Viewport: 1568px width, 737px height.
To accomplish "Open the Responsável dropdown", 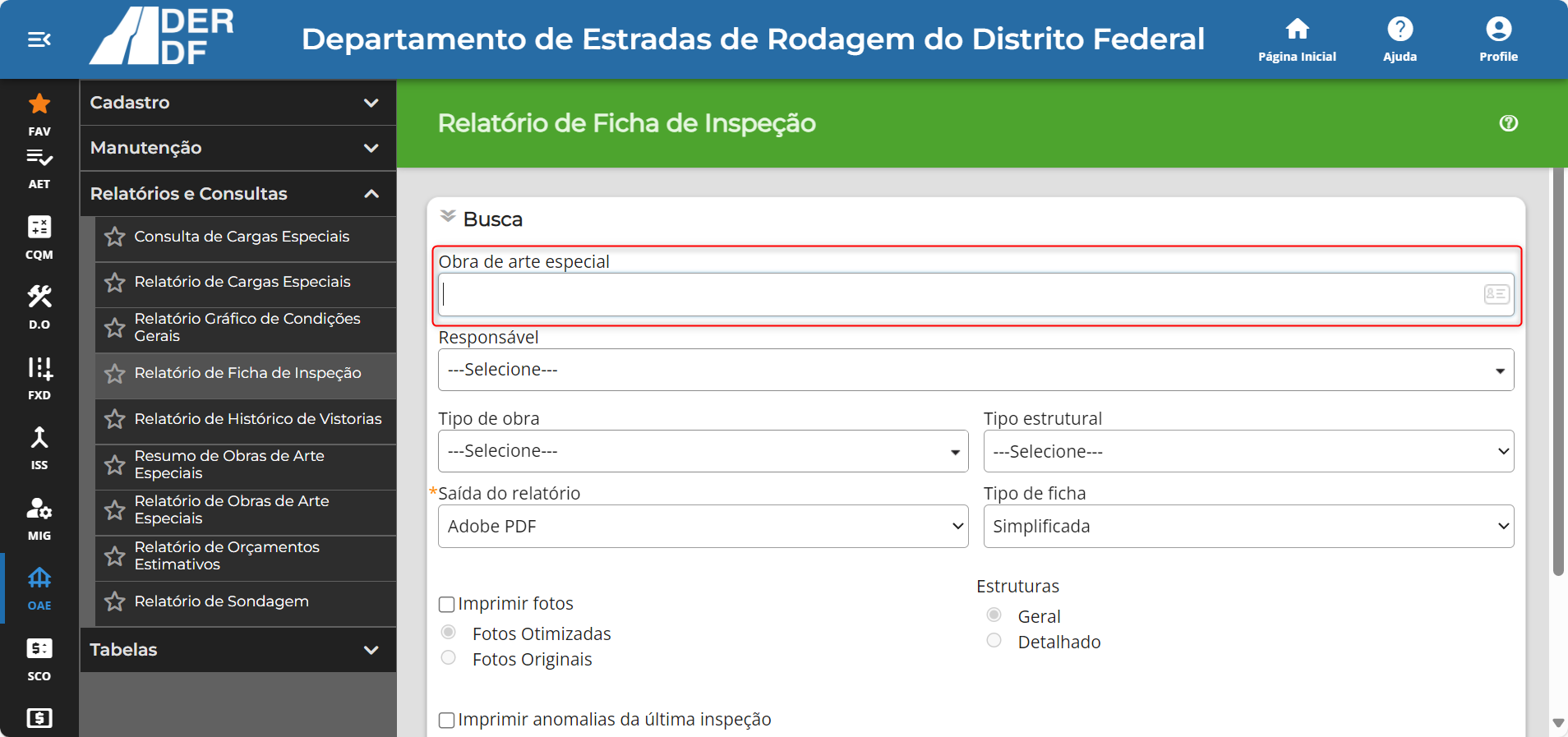I will (975, 370).
